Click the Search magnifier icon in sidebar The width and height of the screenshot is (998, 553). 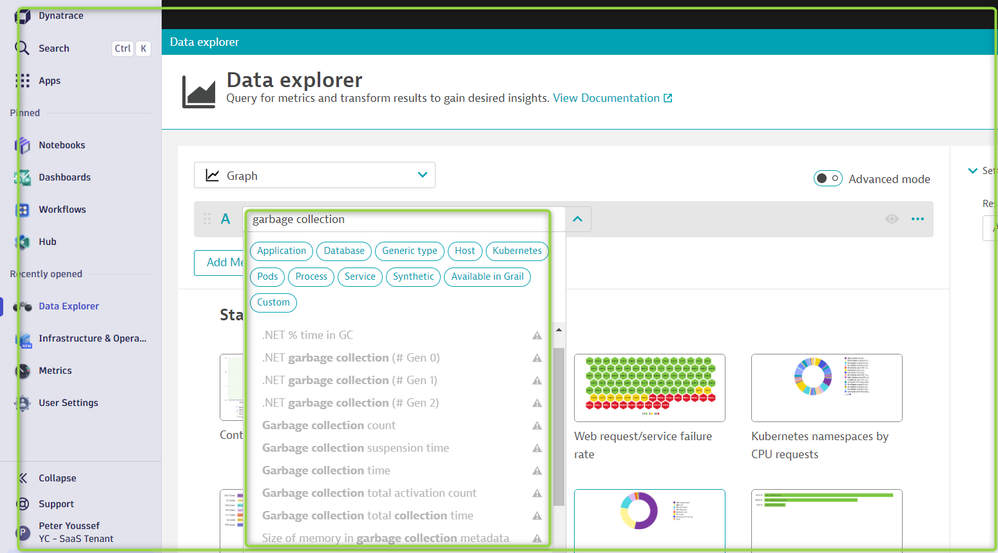pyautogui.click(x=22, y=48)
